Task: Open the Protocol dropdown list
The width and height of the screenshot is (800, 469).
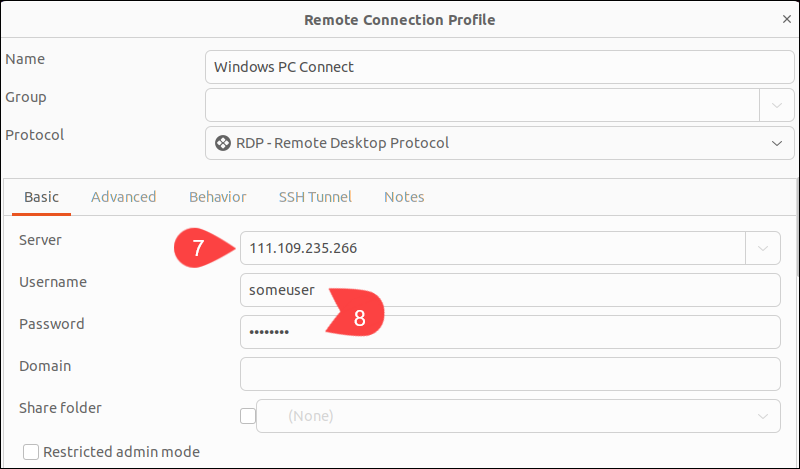Action: [x=499, y=143]
